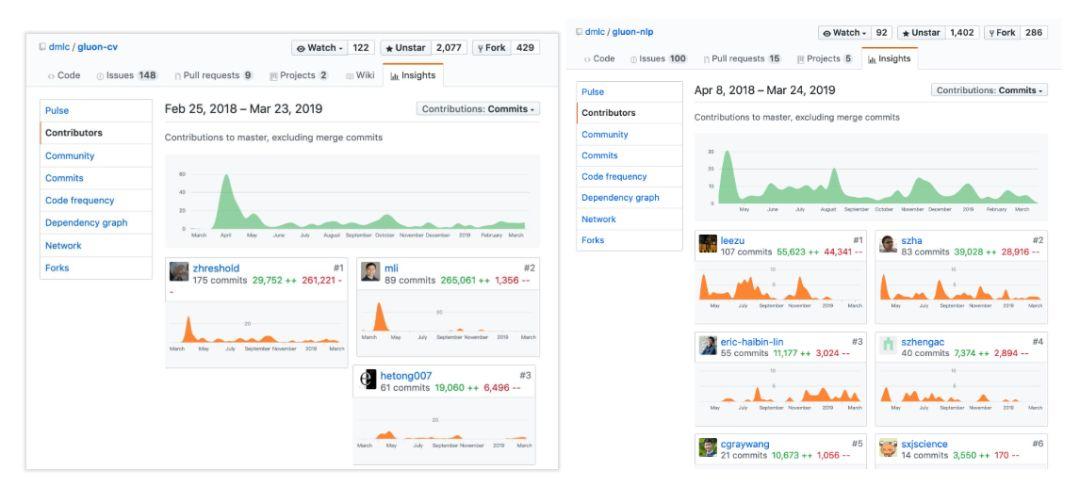Image resolution: width=1080 pixels, height=503 pixels.
Task: Open Projects 5 tab in gluon-nlp
Action: click(x=824, y=59)
